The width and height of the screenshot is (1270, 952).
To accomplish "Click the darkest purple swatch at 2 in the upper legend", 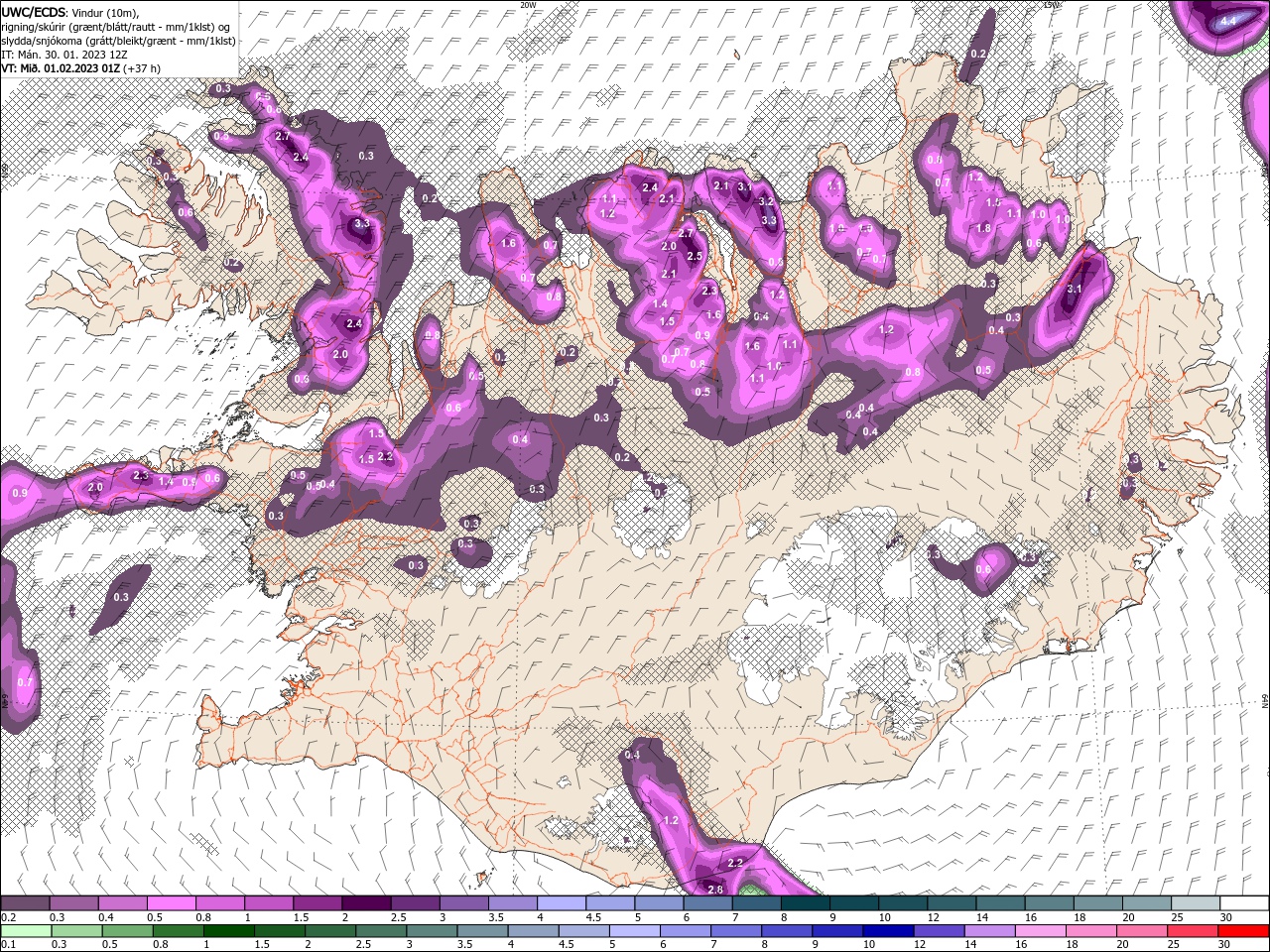I will pos(366,903).
